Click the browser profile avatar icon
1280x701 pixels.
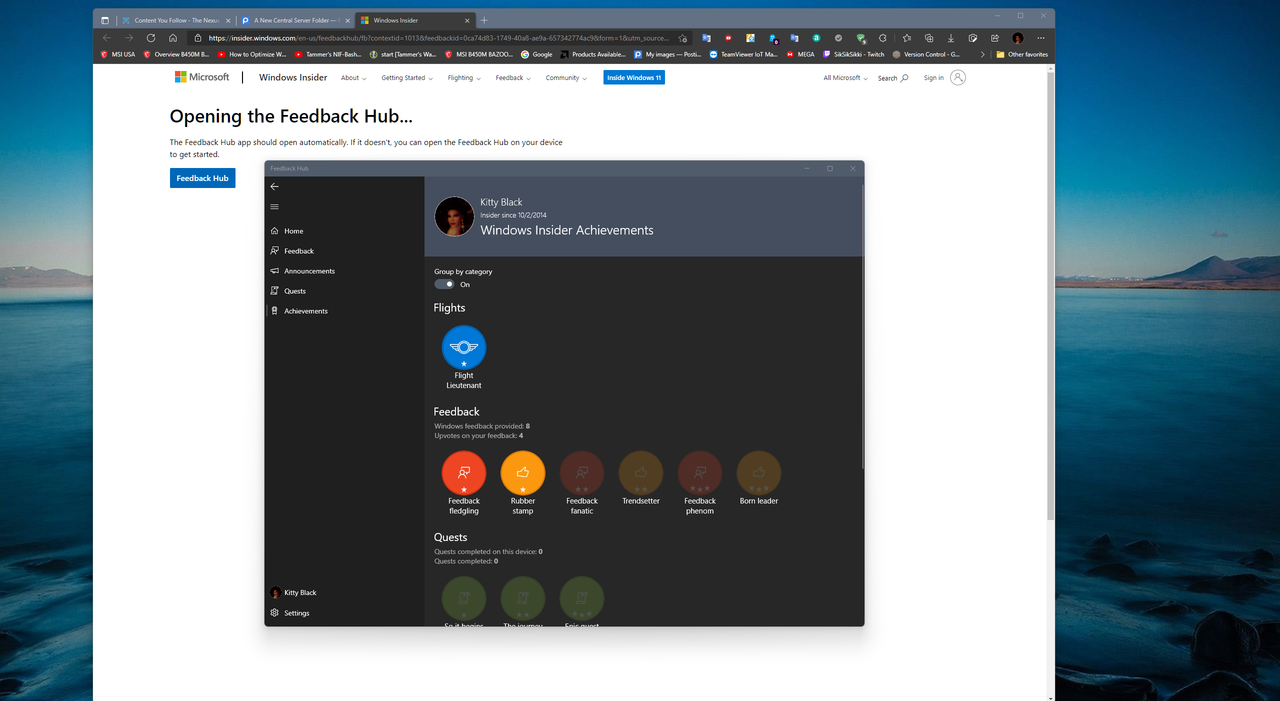pyautogui.click(x=1018, y=38)
